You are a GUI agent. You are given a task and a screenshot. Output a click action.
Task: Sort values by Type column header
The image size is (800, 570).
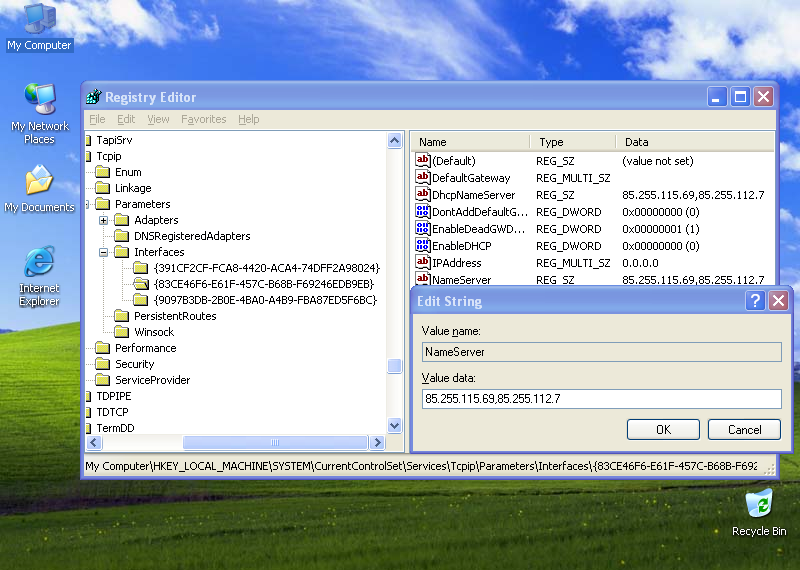573,142
